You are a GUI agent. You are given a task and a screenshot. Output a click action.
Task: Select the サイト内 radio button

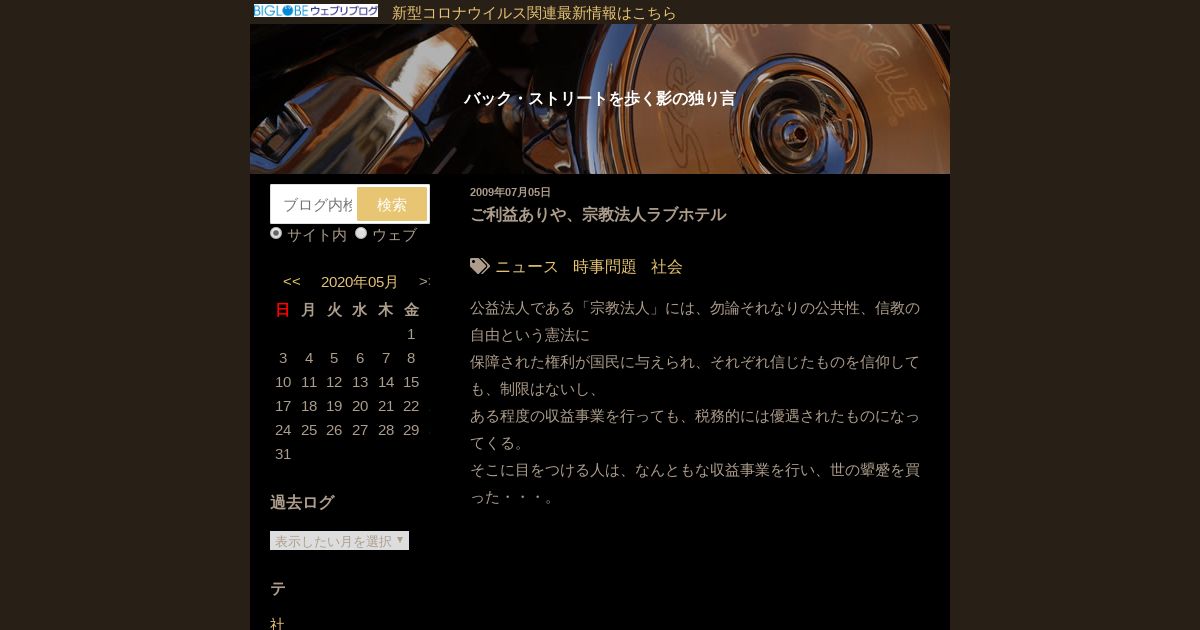(276, 233)
